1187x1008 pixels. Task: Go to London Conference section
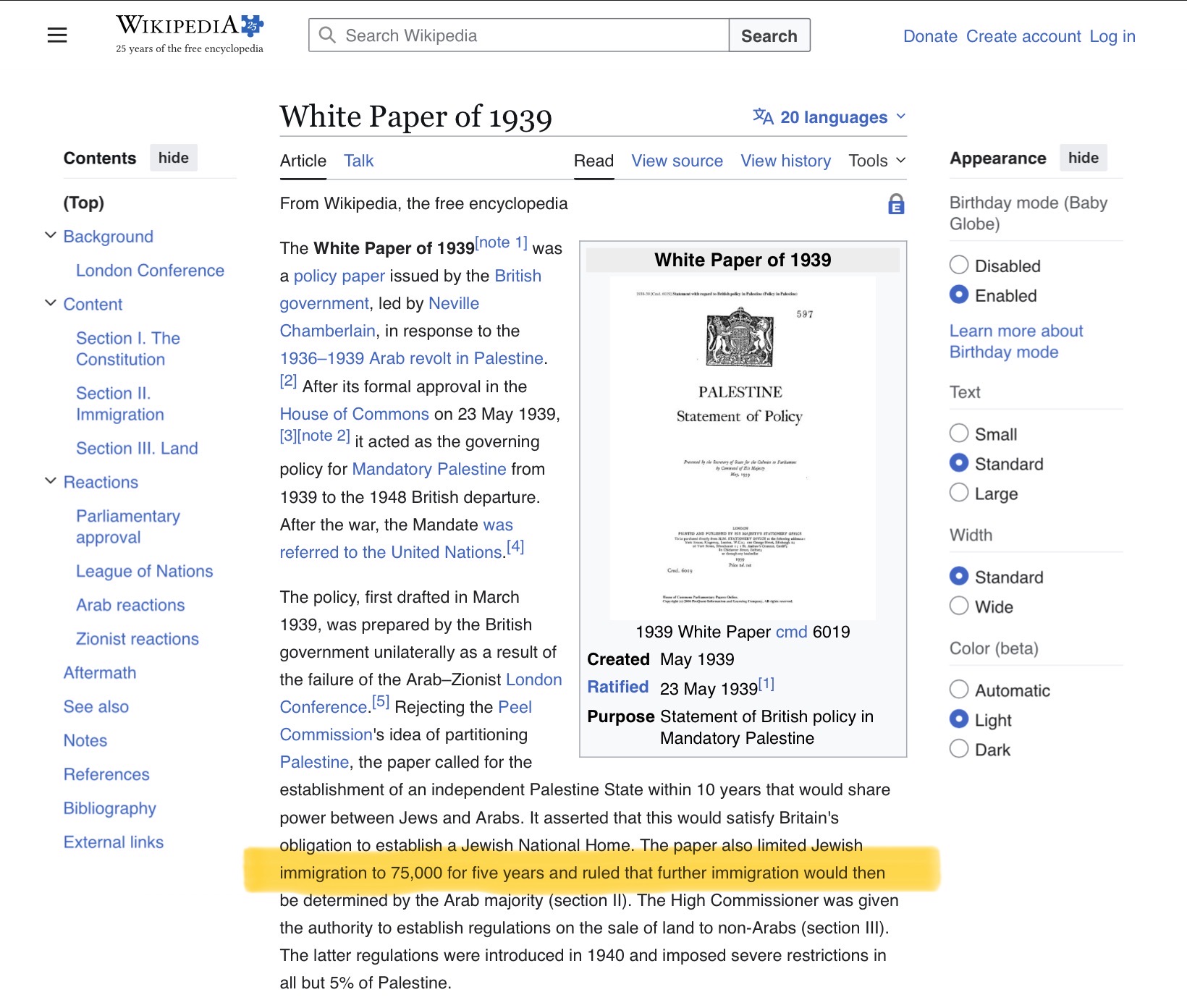tap(150, 271)
